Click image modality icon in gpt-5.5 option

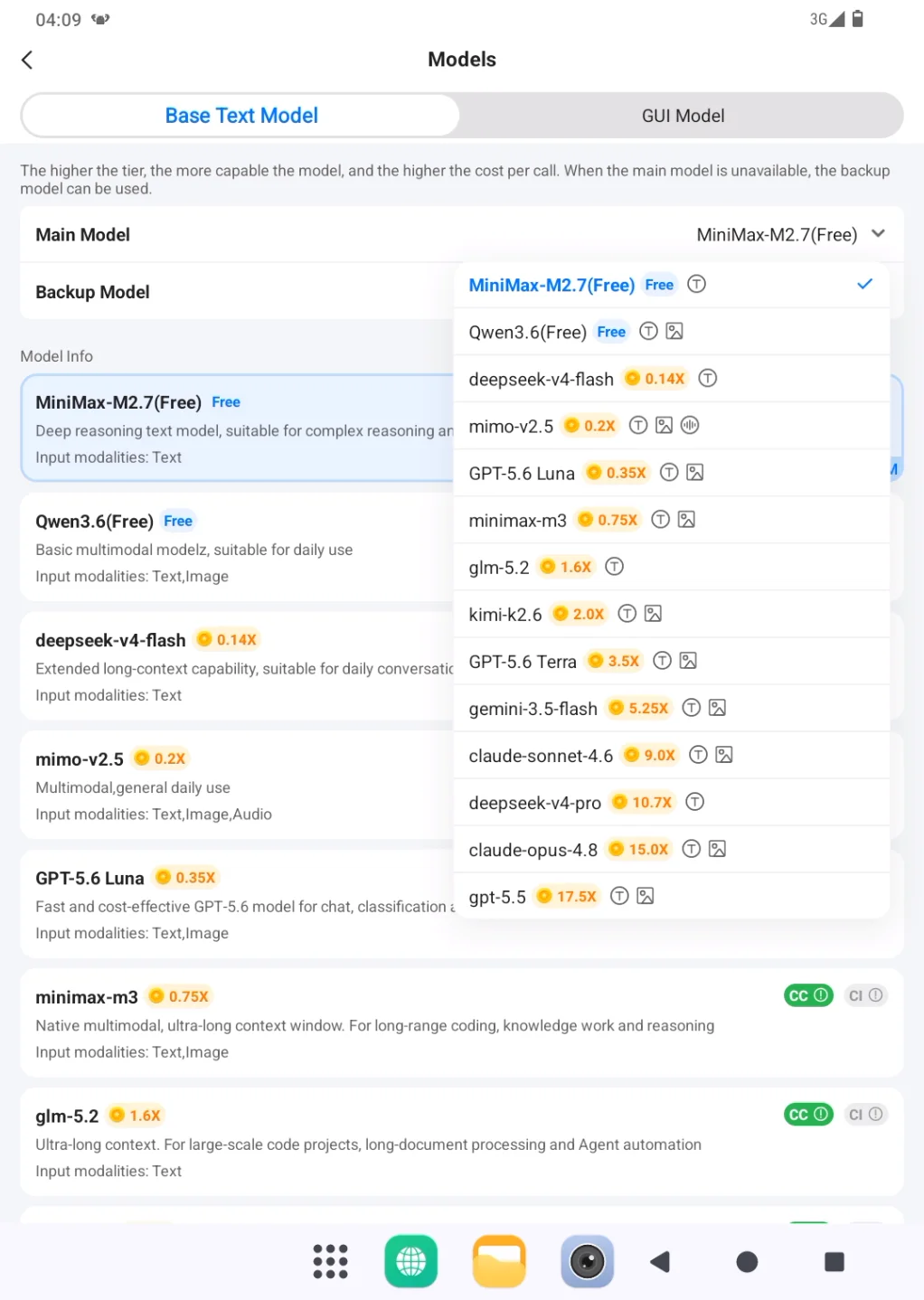(x=646, y=895)
